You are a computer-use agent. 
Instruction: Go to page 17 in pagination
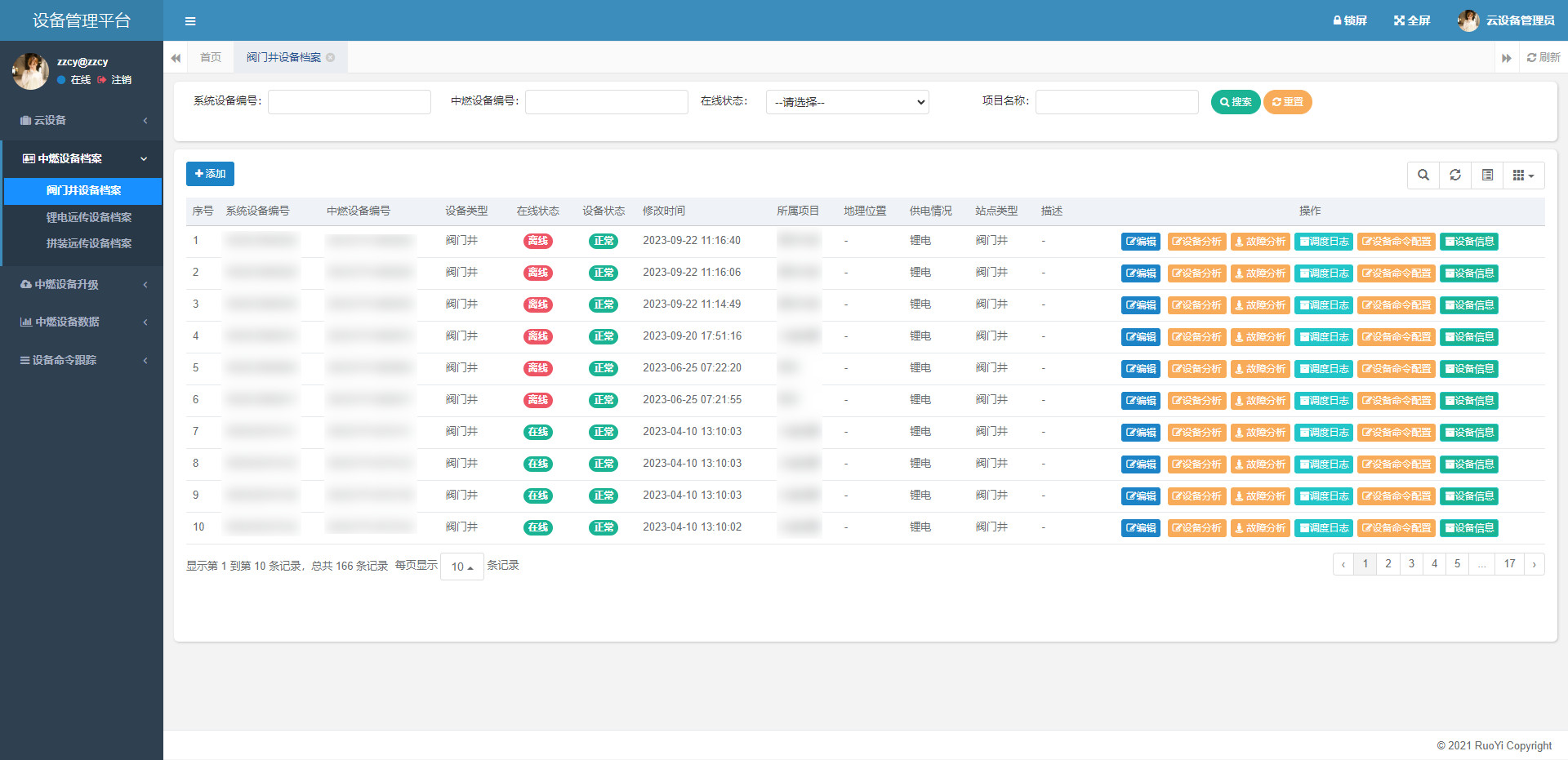click(1509, 564)
